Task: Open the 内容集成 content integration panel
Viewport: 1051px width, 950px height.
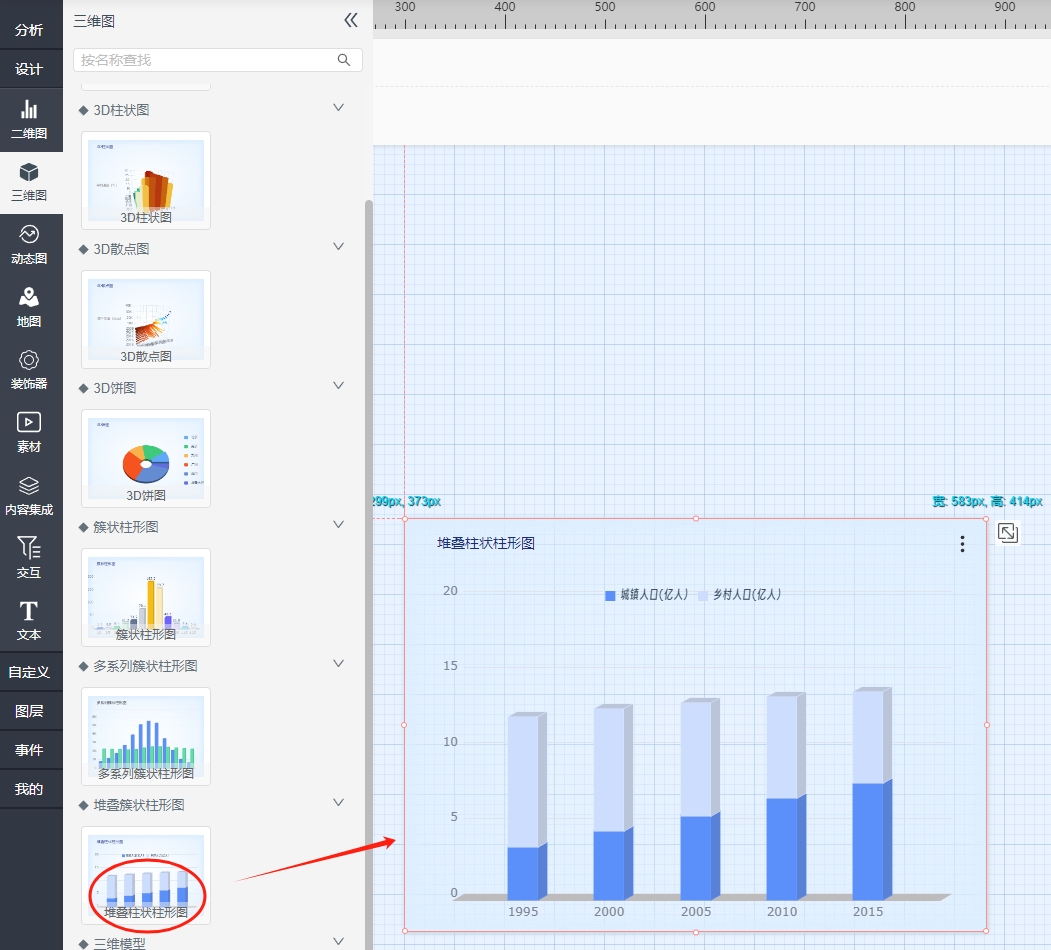Action: (x=29, y=496)
